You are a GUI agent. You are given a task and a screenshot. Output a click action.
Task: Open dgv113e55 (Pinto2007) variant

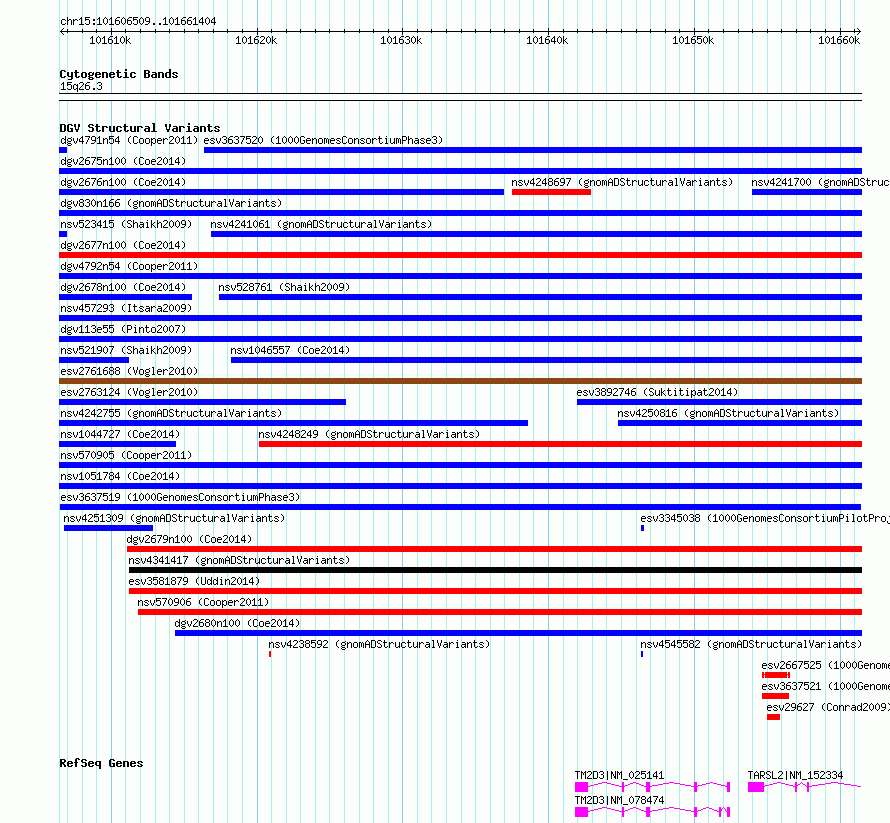click(123, 329)
